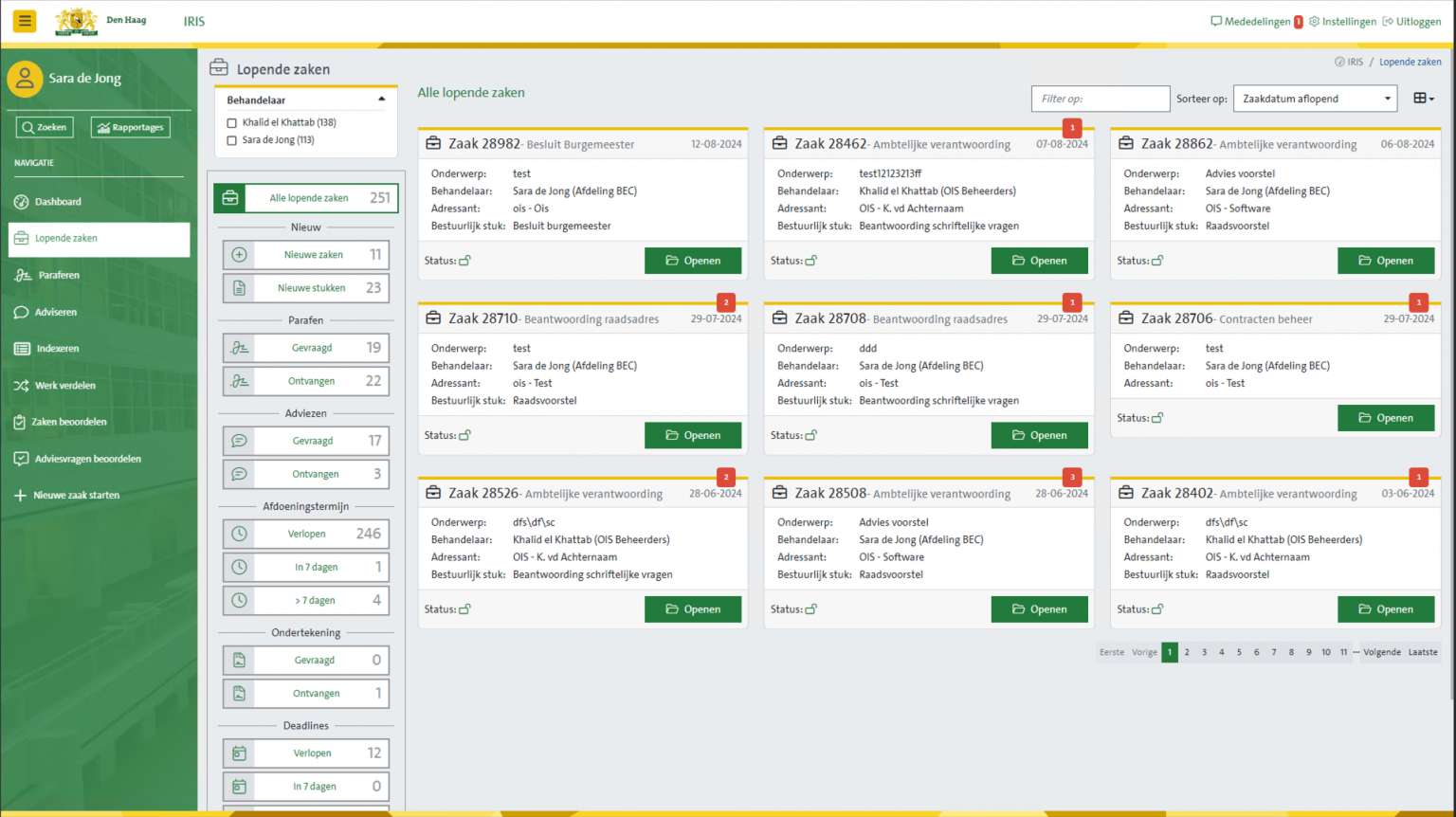Go to page 11 in pagination

click(x=1343, y=652)
